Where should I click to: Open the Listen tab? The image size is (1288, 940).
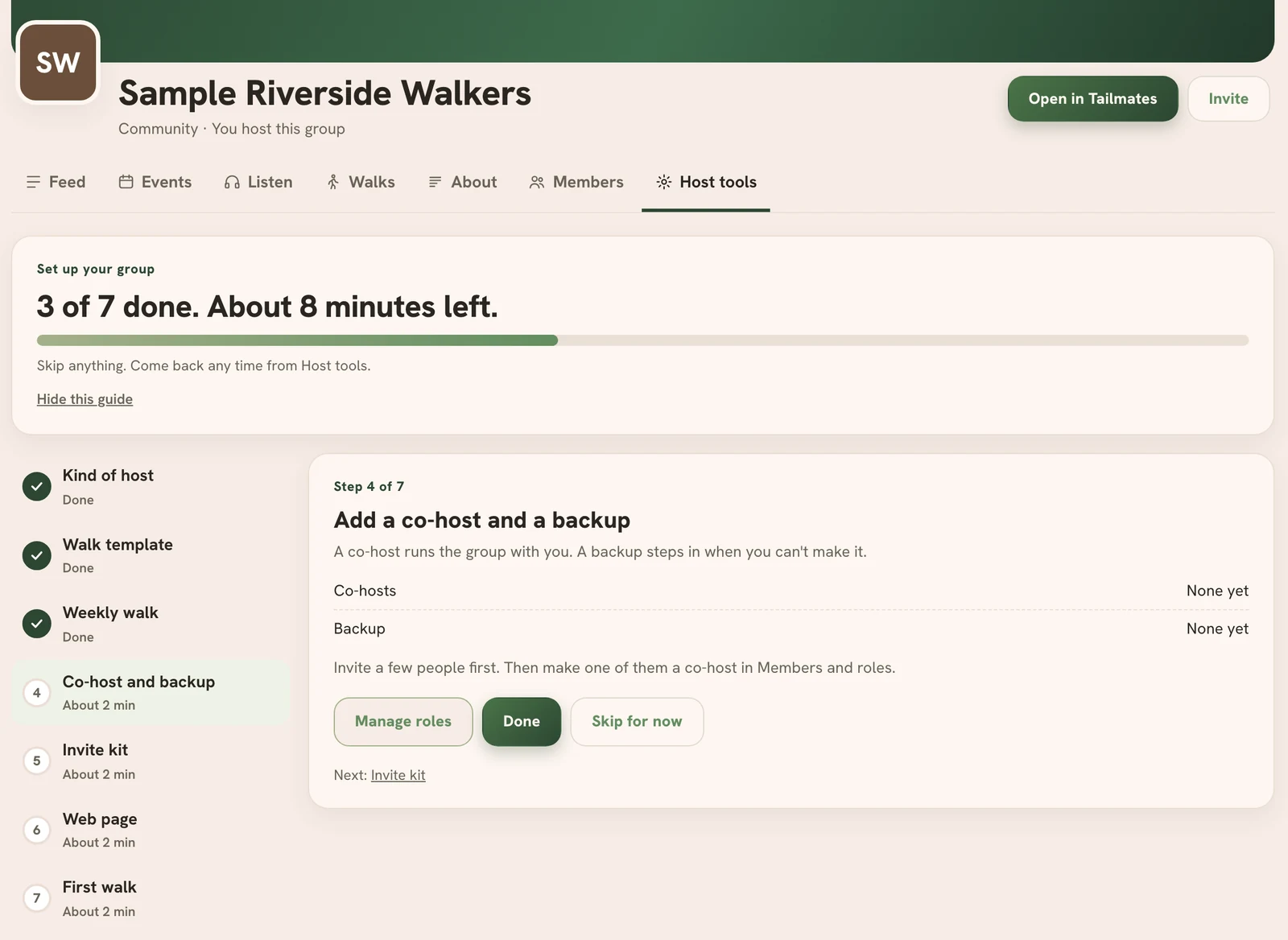258,182
